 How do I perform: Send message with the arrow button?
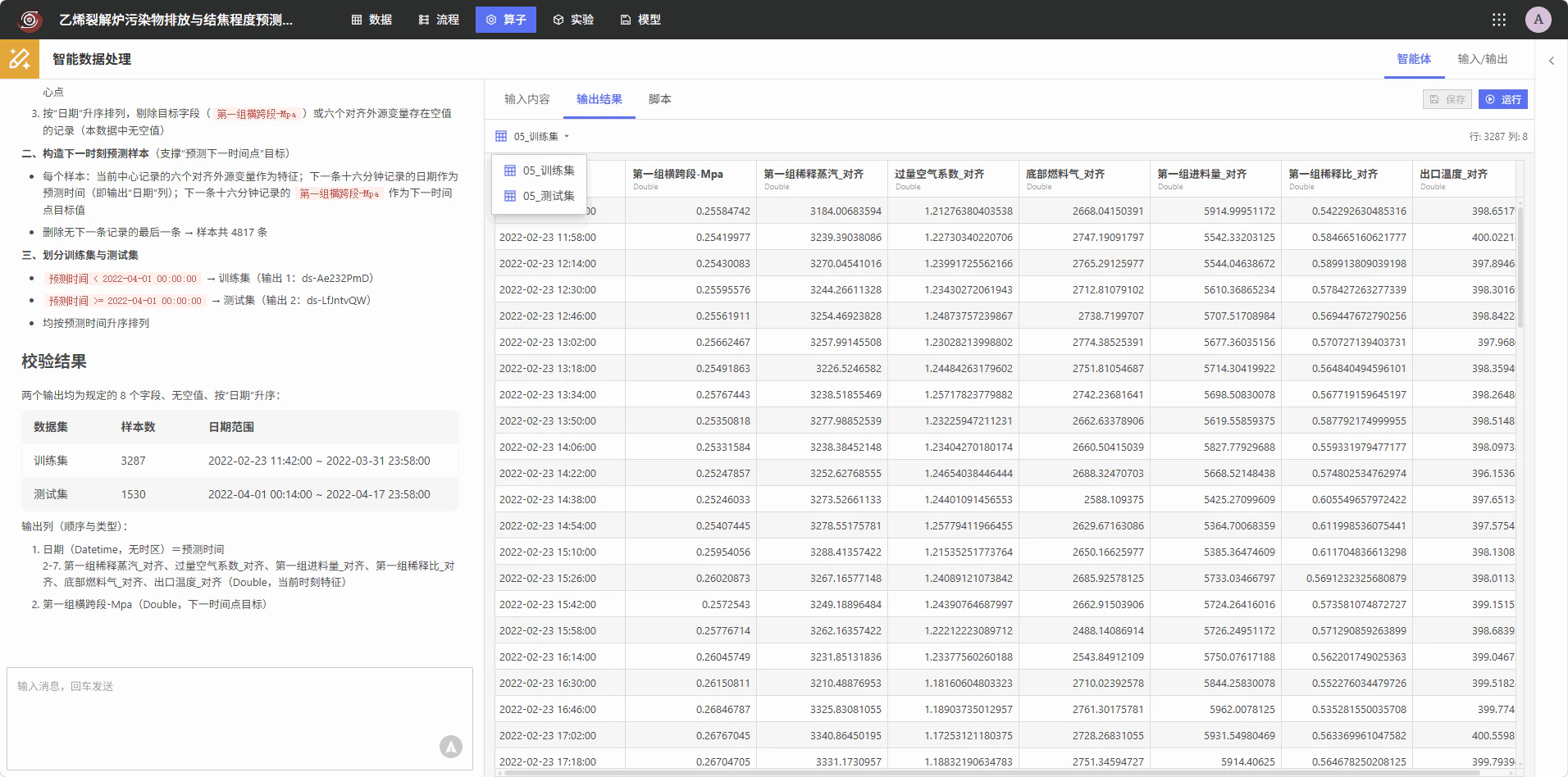click(x=451, y=747)
